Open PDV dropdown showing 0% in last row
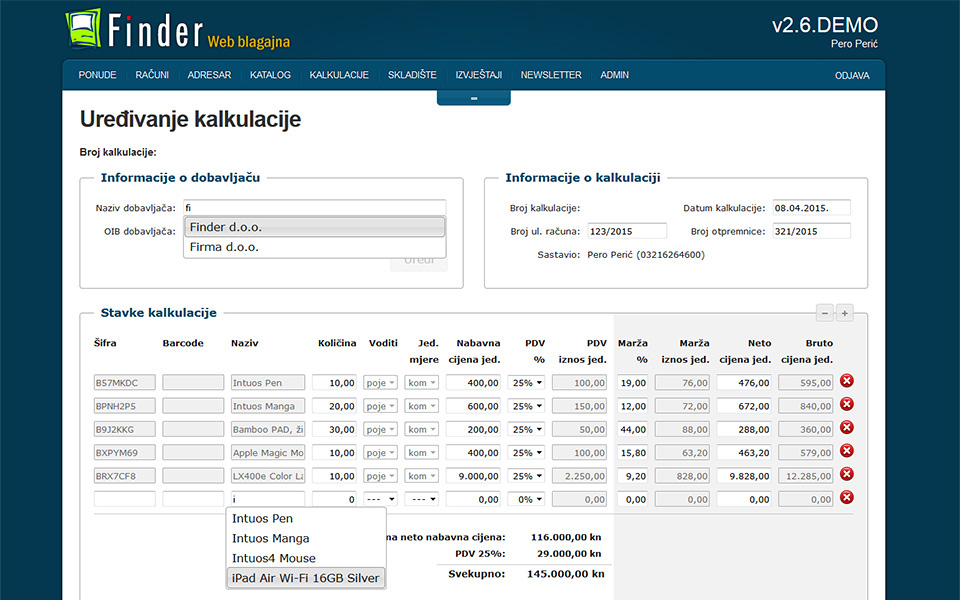The width and height of the screenshot is (960, 600). [x=526, y=499]
